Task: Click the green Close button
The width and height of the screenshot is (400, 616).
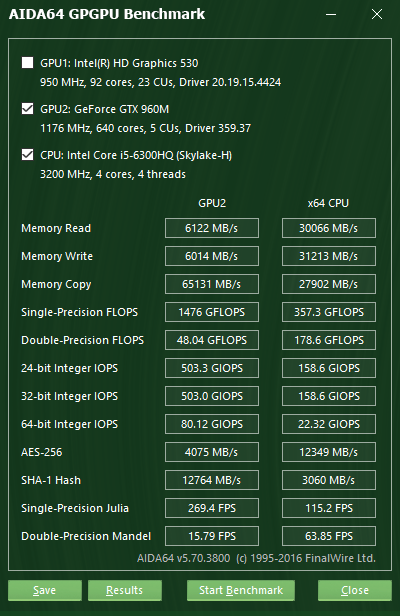Action: 355,590
